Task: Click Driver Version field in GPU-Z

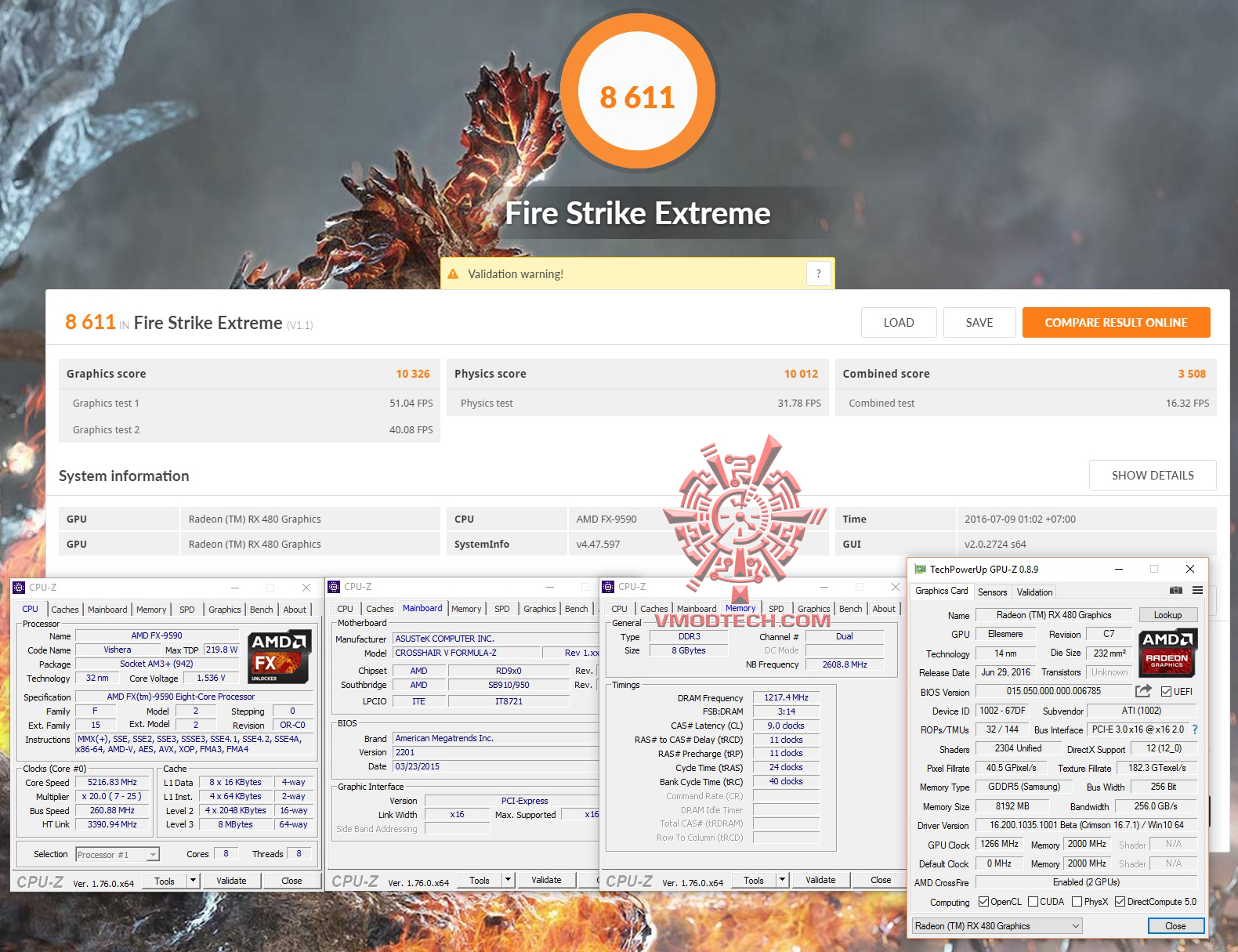Action: 1086,825
